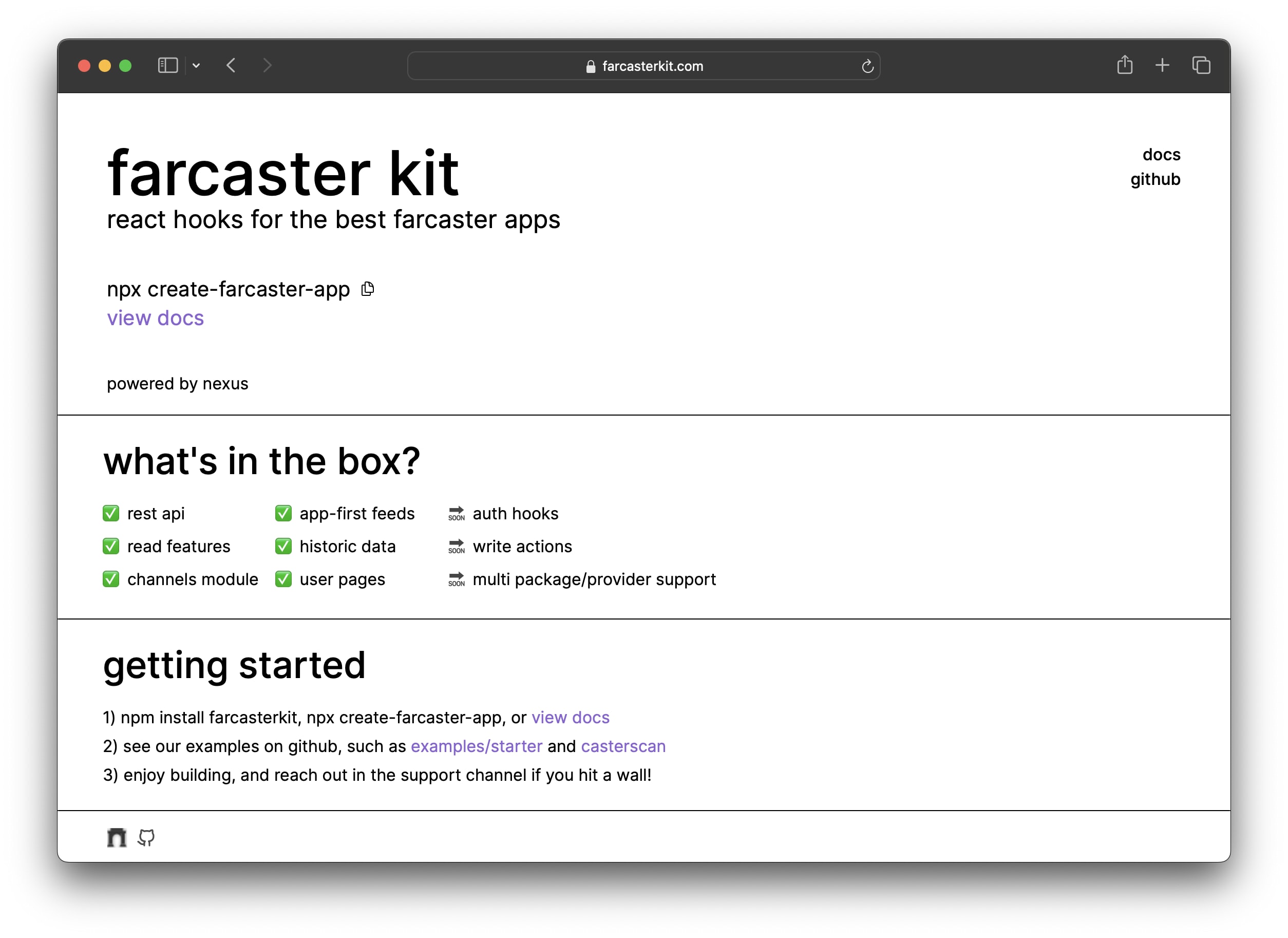Open the sidebar options dropdown chevron

tap(196, 66)
